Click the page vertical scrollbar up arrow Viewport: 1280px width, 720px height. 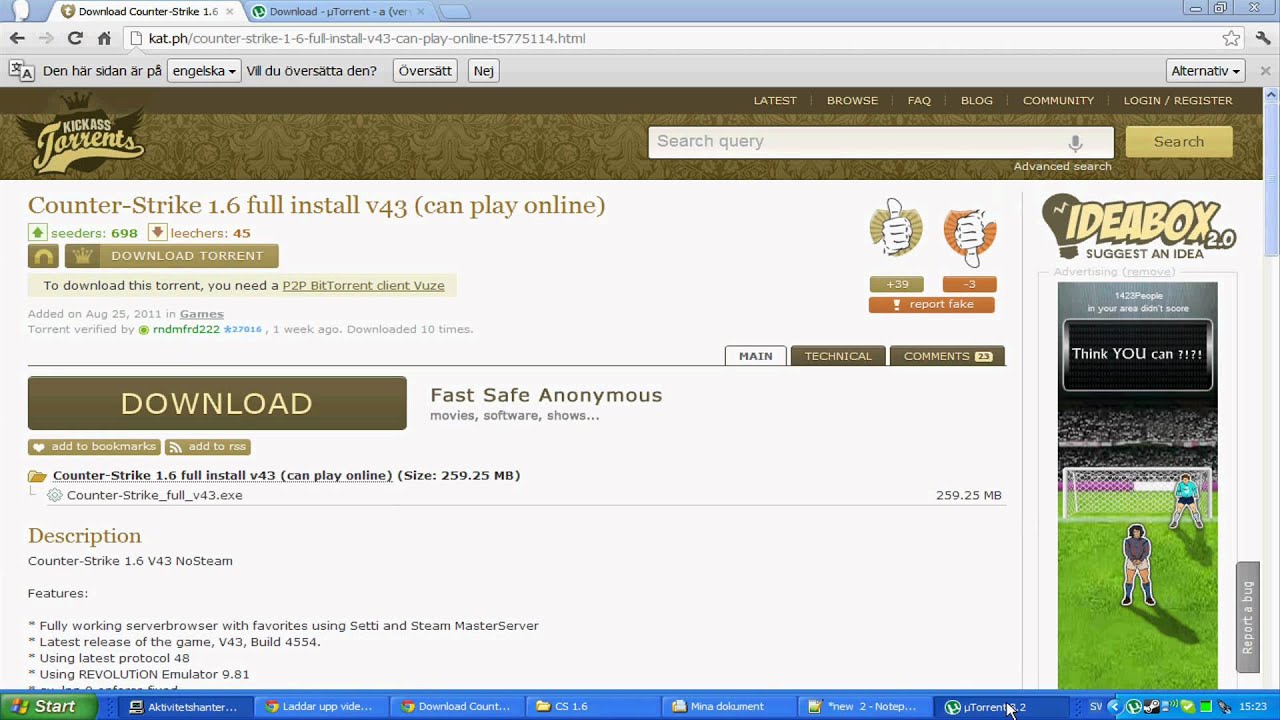tap(1272, 95)
